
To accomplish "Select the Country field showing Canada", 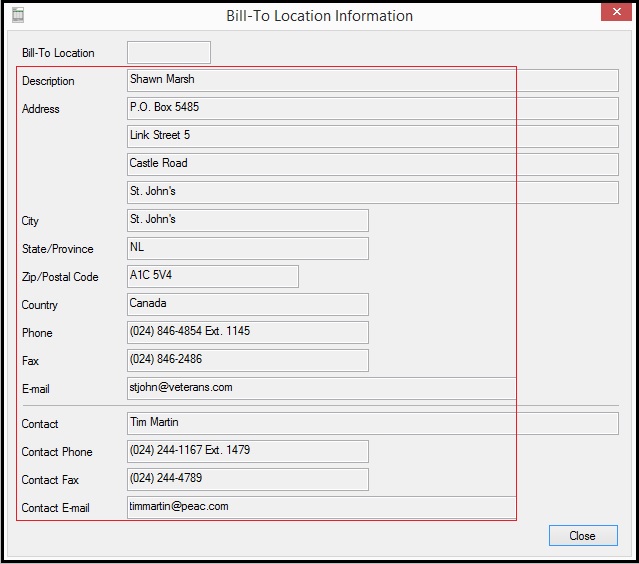I will (x=248, y=304).
